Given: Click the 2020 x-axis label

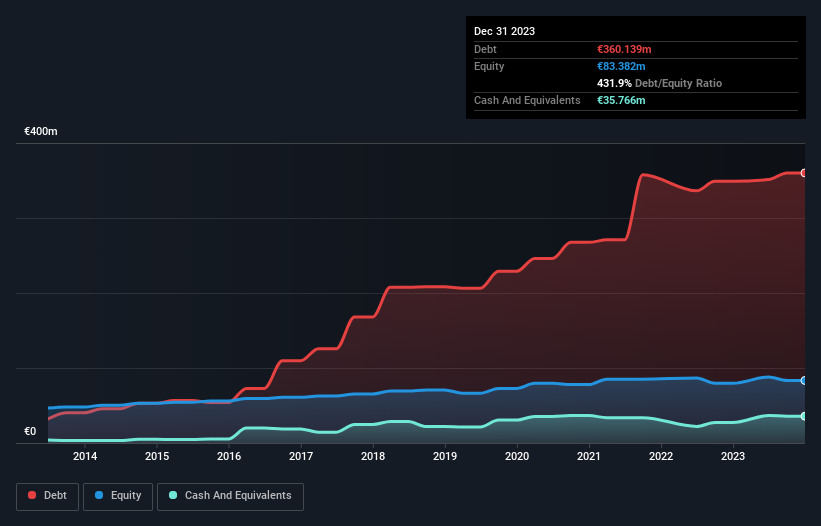Looking at the screenshot, I should [x=517, y=456].
